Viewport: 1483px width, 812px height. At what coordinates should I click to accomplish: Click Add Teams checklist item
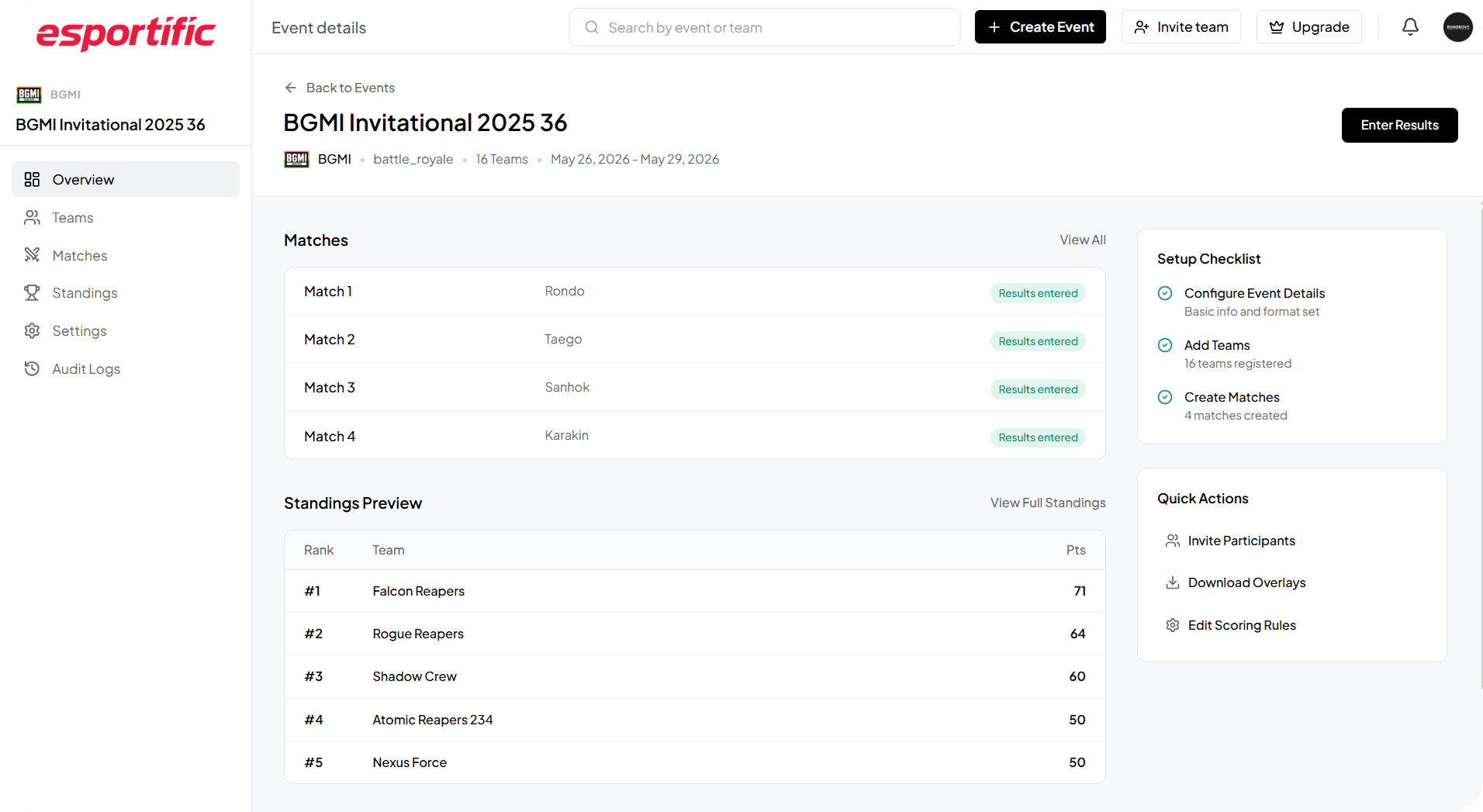click(x=1225, y=354)
